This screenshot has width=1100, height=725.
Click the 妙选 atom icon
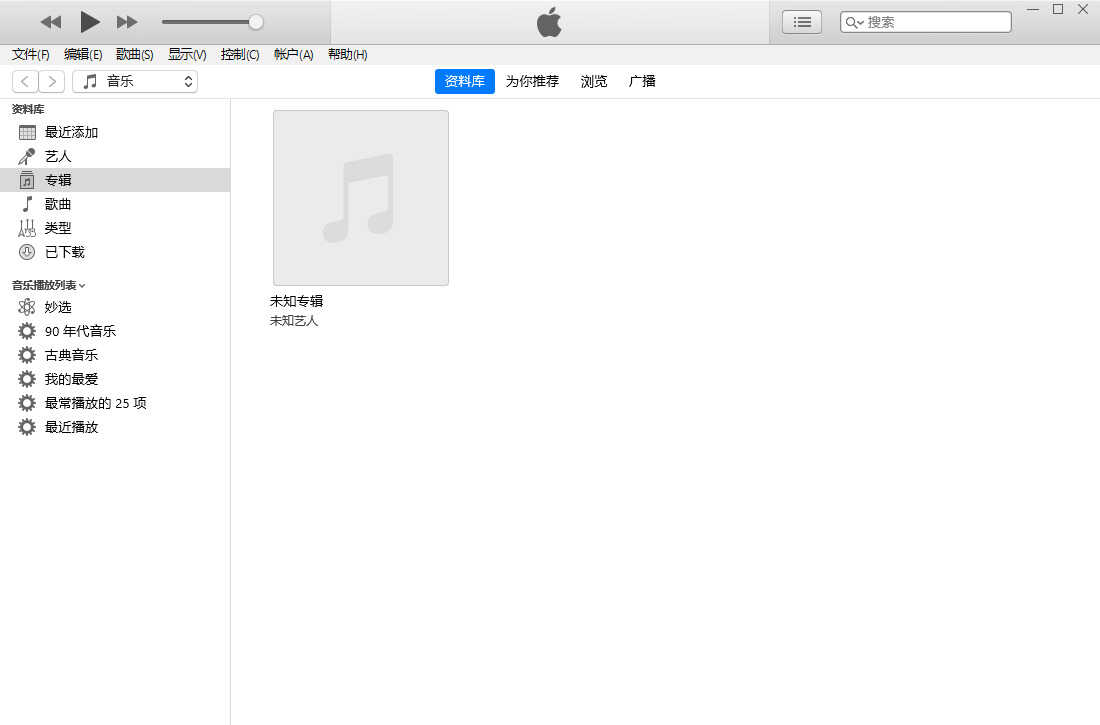[27, 307]
